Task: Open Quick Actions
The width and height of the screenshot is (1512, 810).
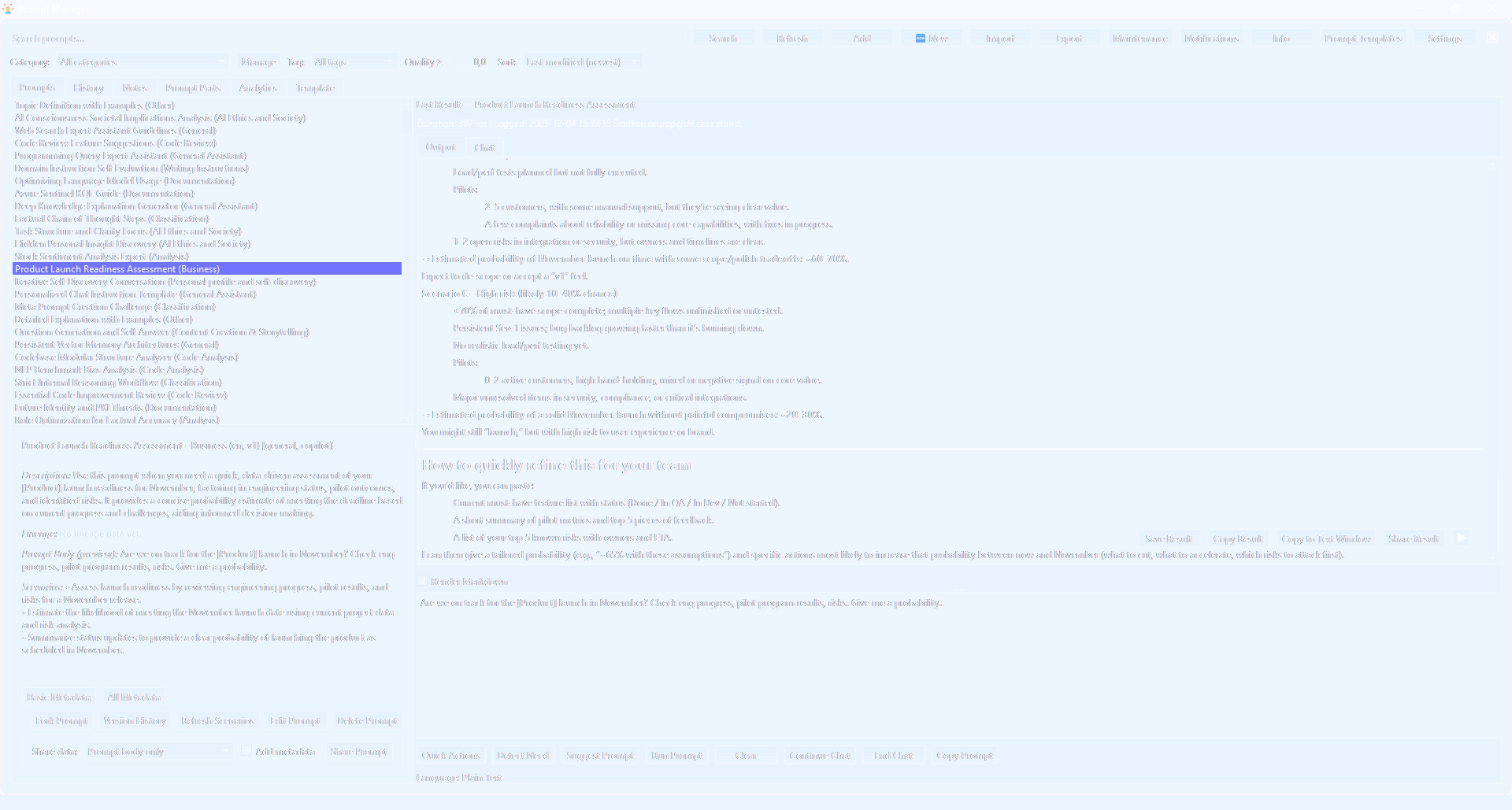Action: click(x=451, y=755)
